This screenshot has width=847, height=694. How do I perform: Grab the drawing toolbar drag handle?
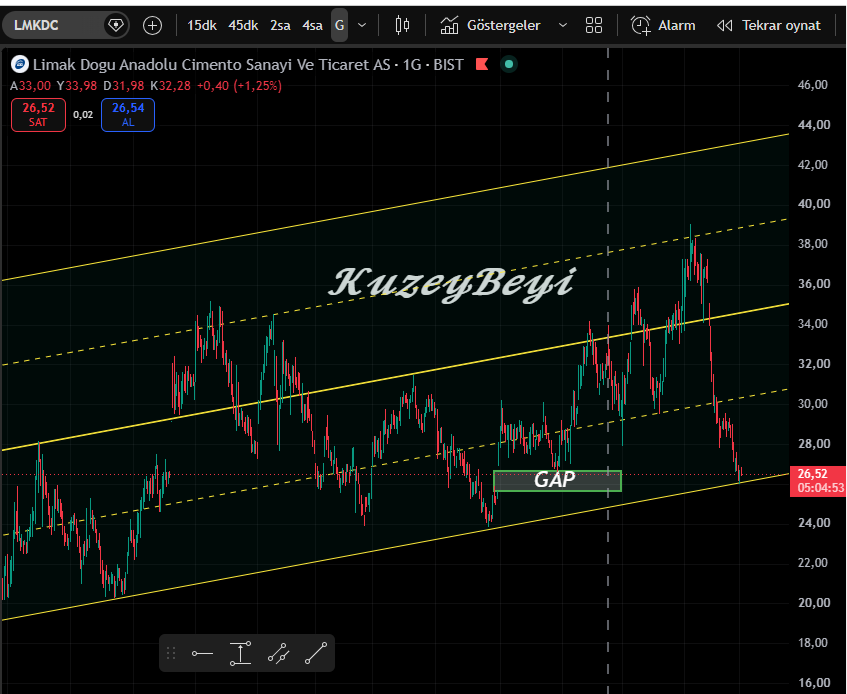[x=171, y=653]
